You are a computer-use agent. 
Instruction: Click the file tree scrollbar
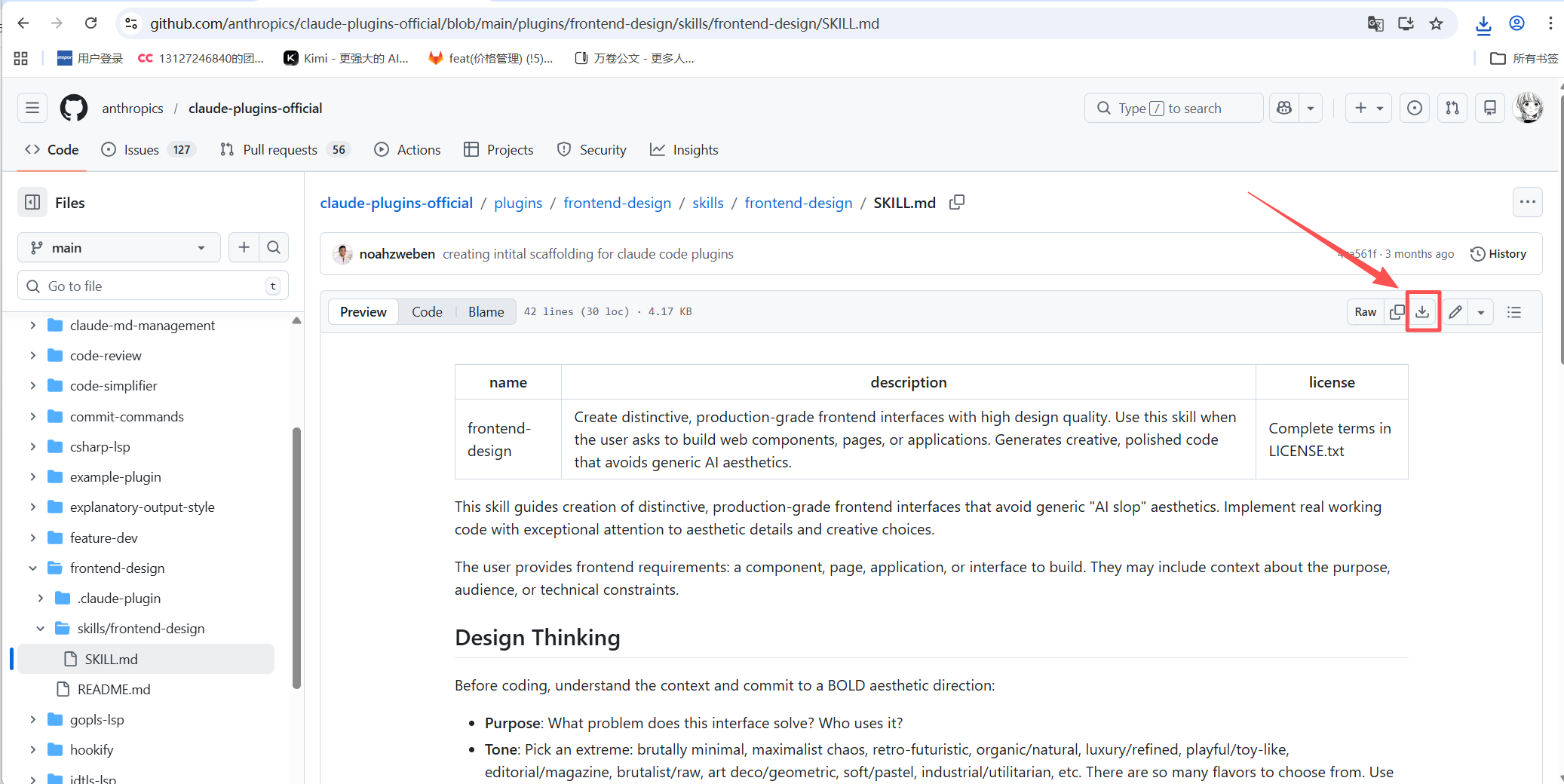[x=296, y=558]
